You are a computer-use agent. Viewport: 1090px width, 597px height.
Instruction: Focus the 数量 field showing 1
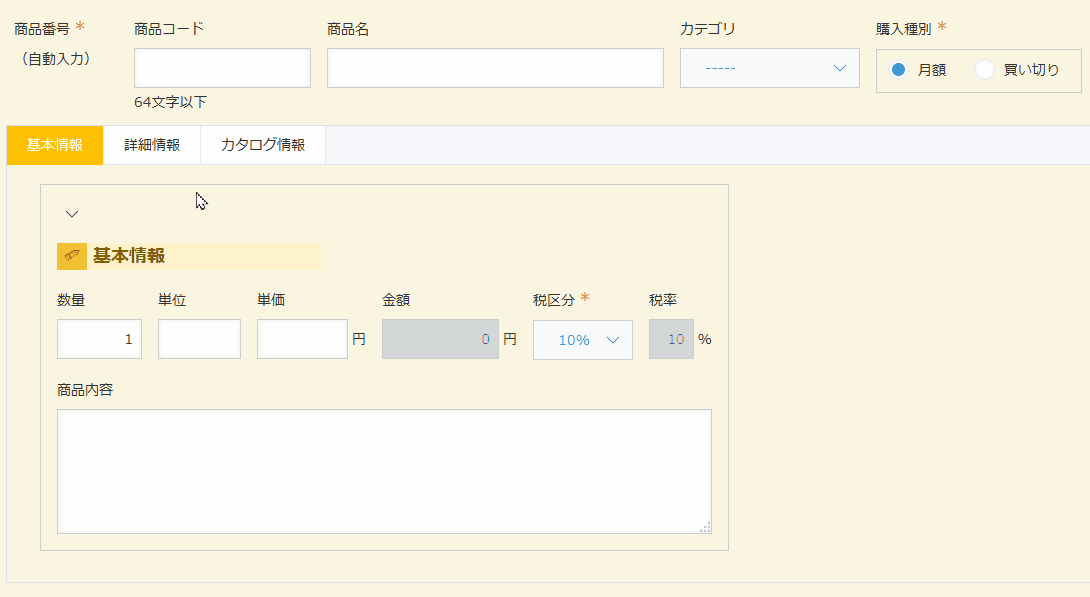coord(99,339)
